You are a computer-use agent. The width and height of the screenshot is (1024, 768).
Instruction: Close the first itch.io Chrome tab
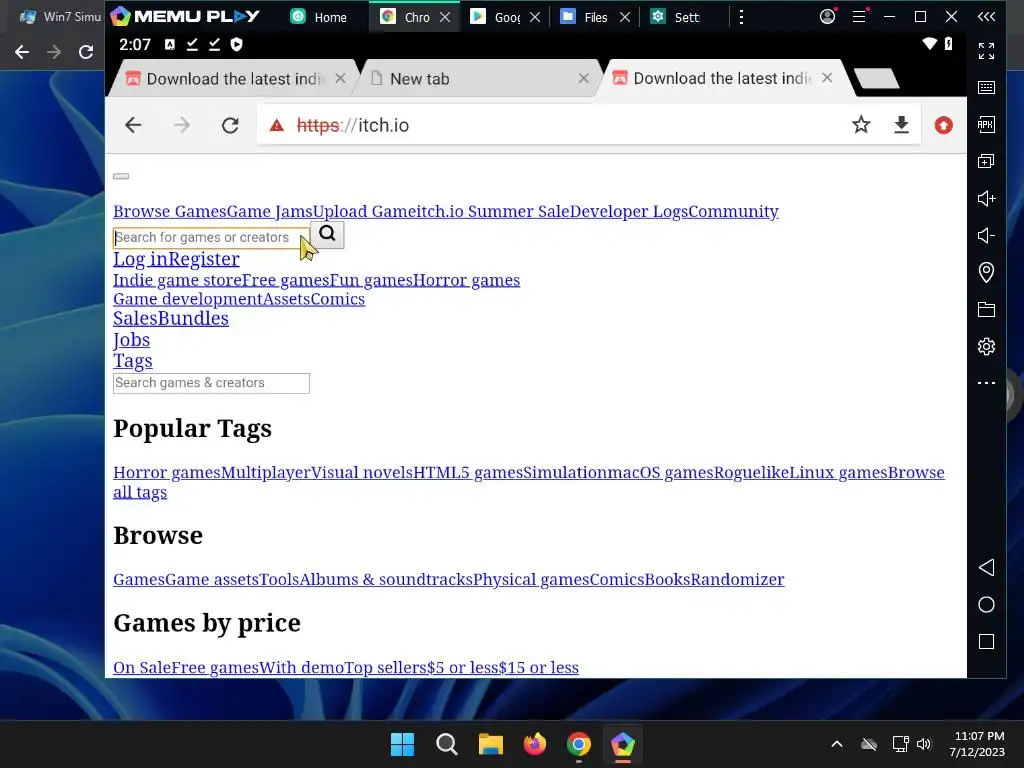340,78
